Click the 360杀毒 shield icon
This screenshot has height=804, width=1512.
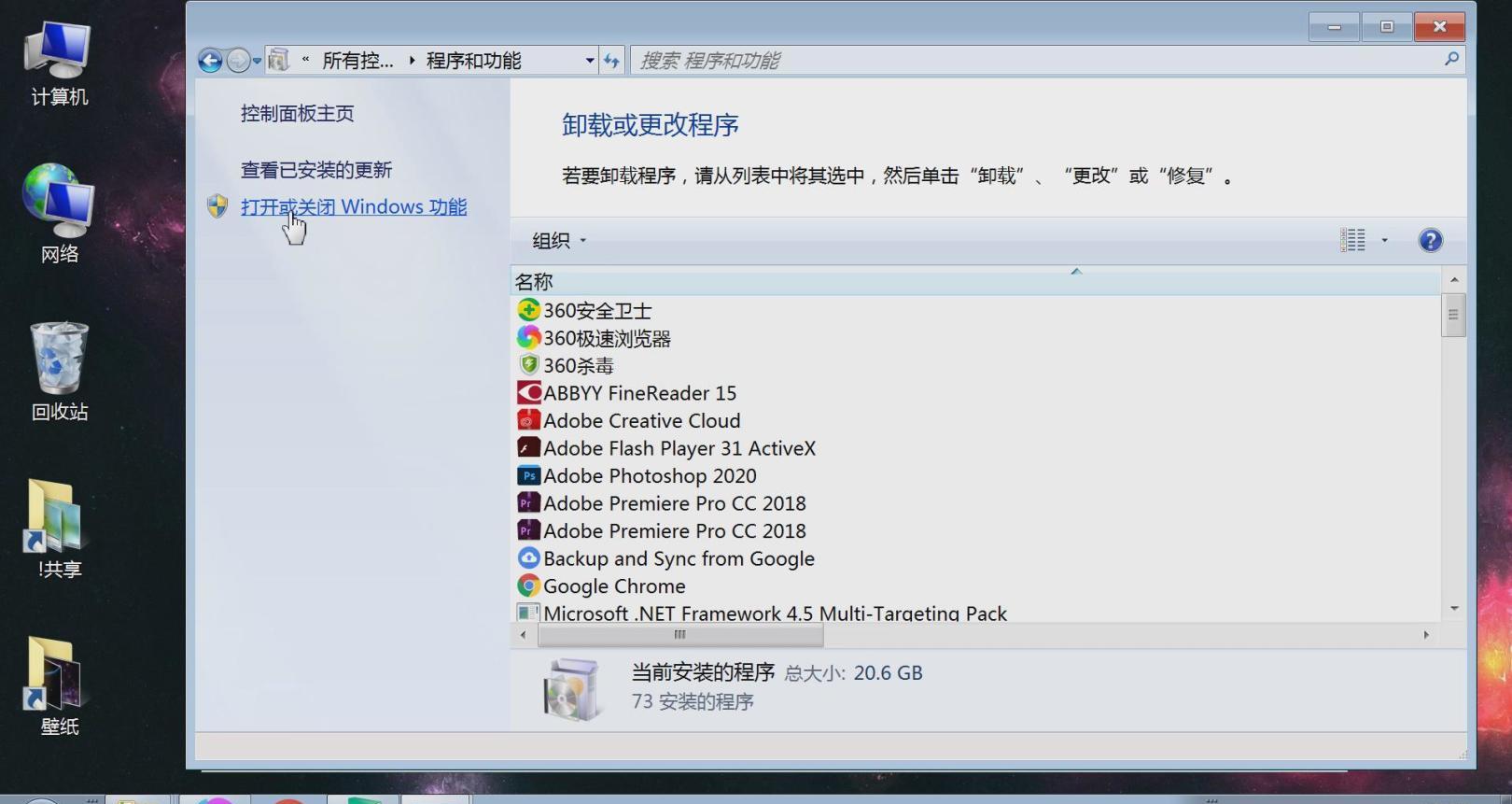point(528,365)
